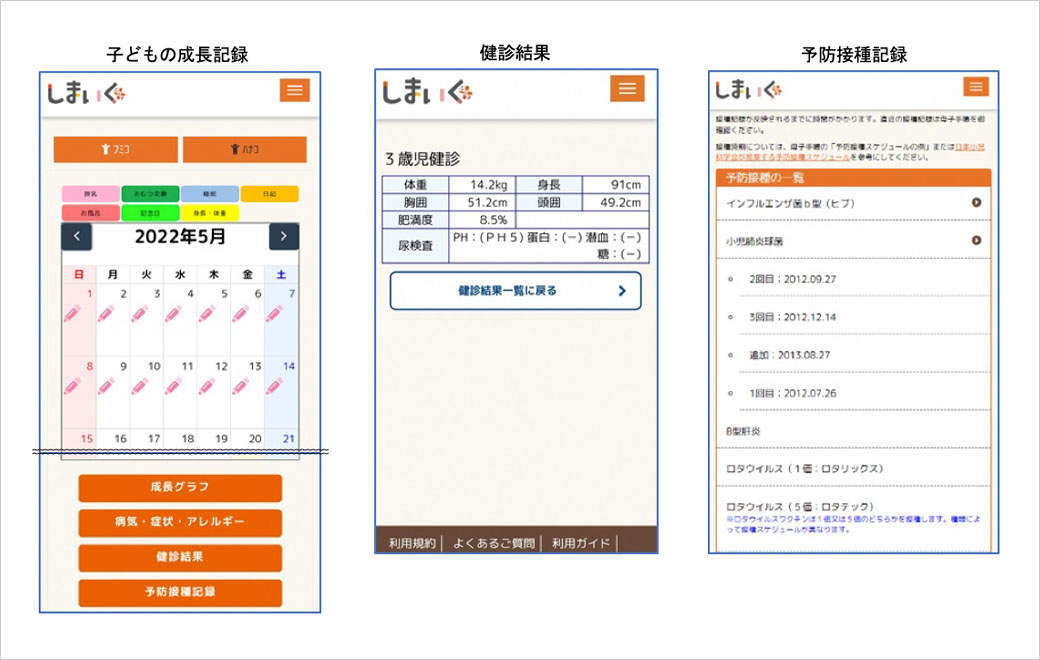Click 追加：2013.08.27 vaccination entry
The width and height of the screenshot is (1040, 660).
(x=789, y=355)
